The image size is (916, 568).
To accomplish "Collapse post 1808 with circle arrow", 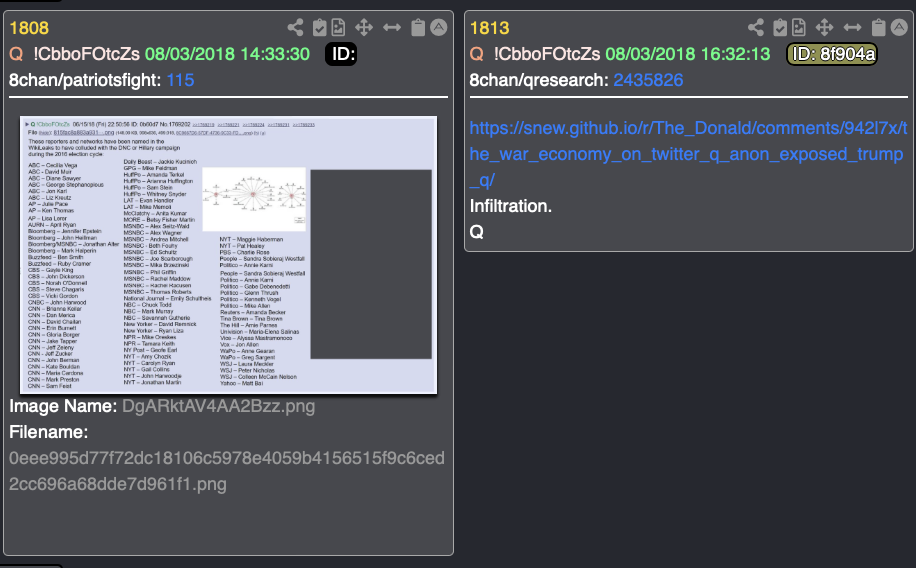I will [439, 27].
